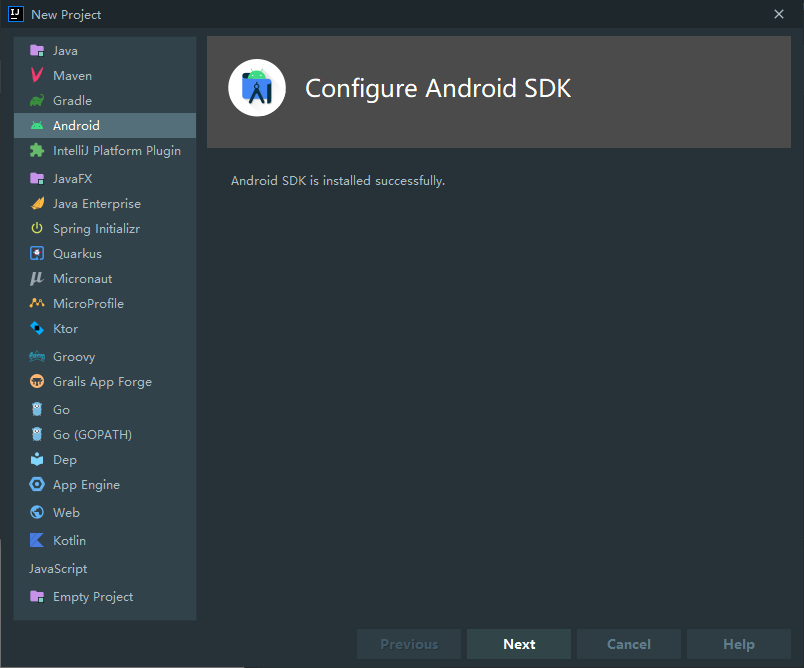The image size is (804, 668).
Task: Cancel the New Project wizard
Action: [x=628, y=644]
